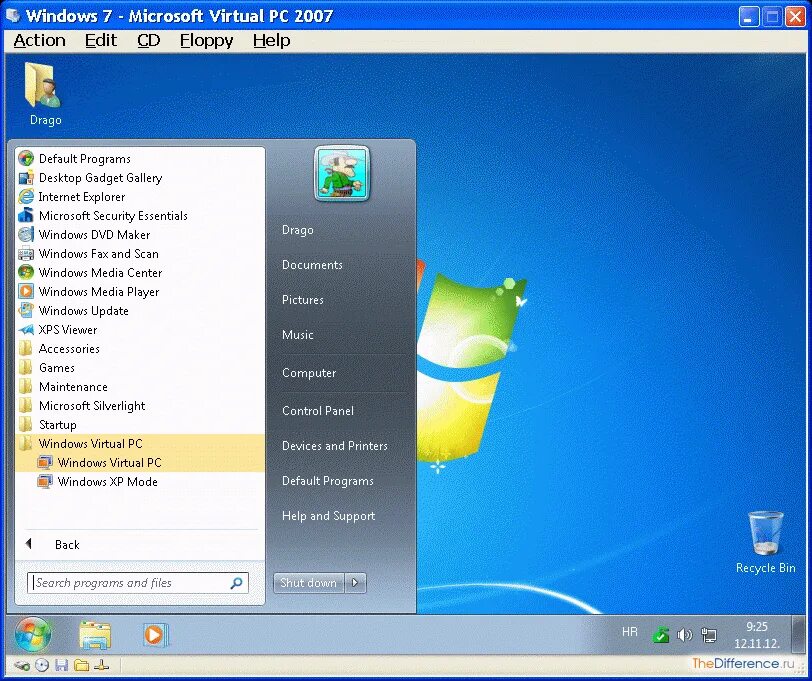This screenshot has height=681, width=812.
Task: Open the Floppy menu
Action: 207,40
